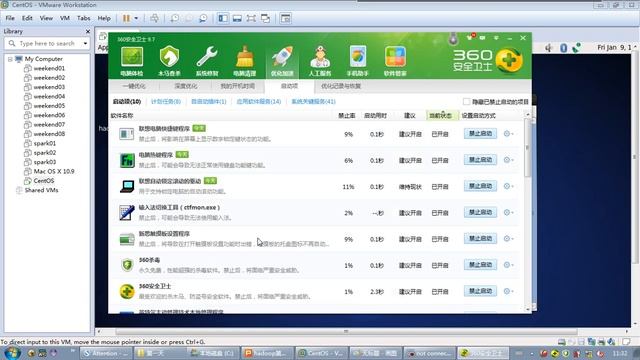This screenshot has height=360, width=640.
Task: Open the VMware File menu
Action: 10,18
